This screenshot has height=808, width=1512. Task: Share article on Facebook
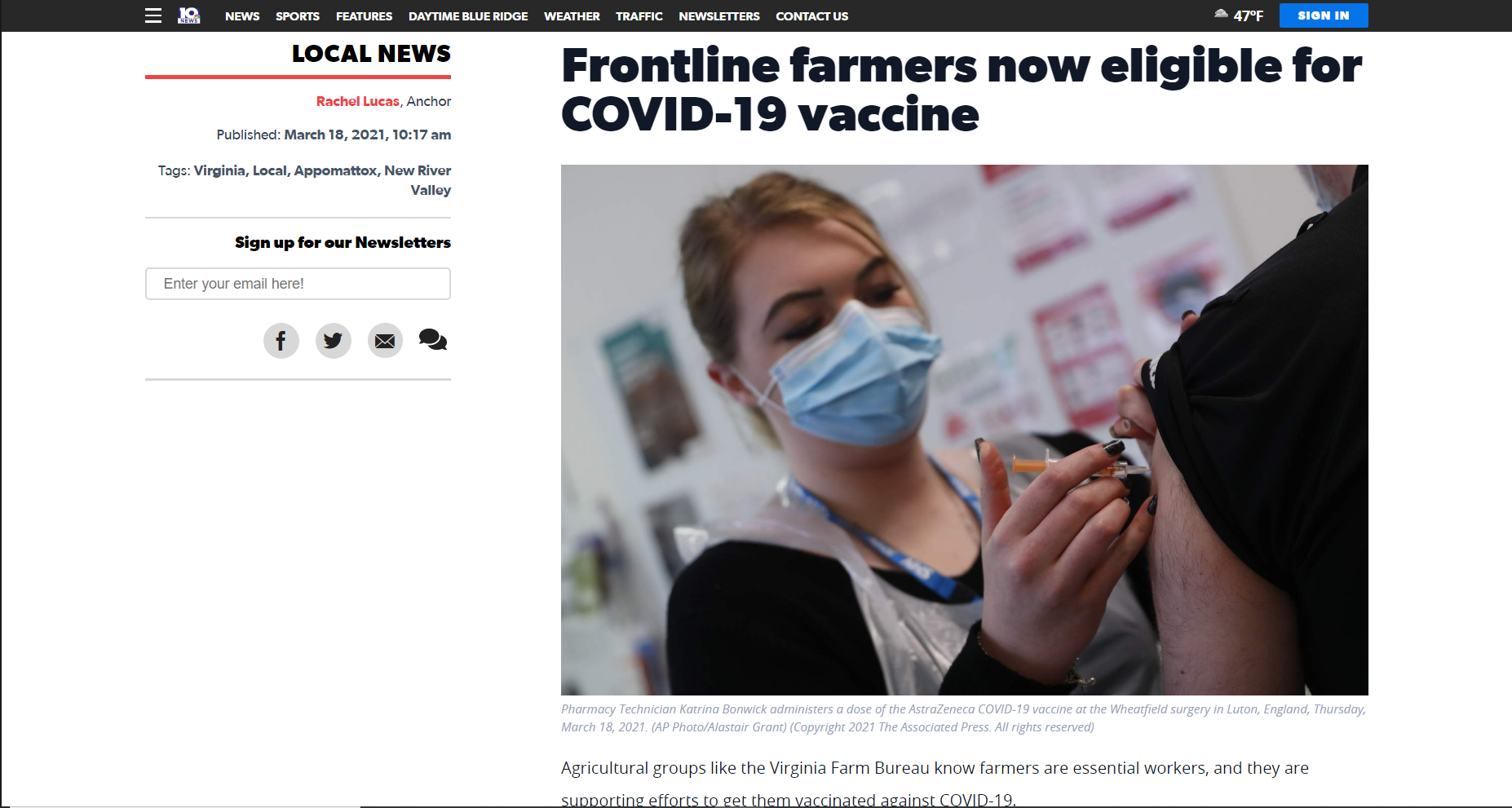click(x=281, y=341)
